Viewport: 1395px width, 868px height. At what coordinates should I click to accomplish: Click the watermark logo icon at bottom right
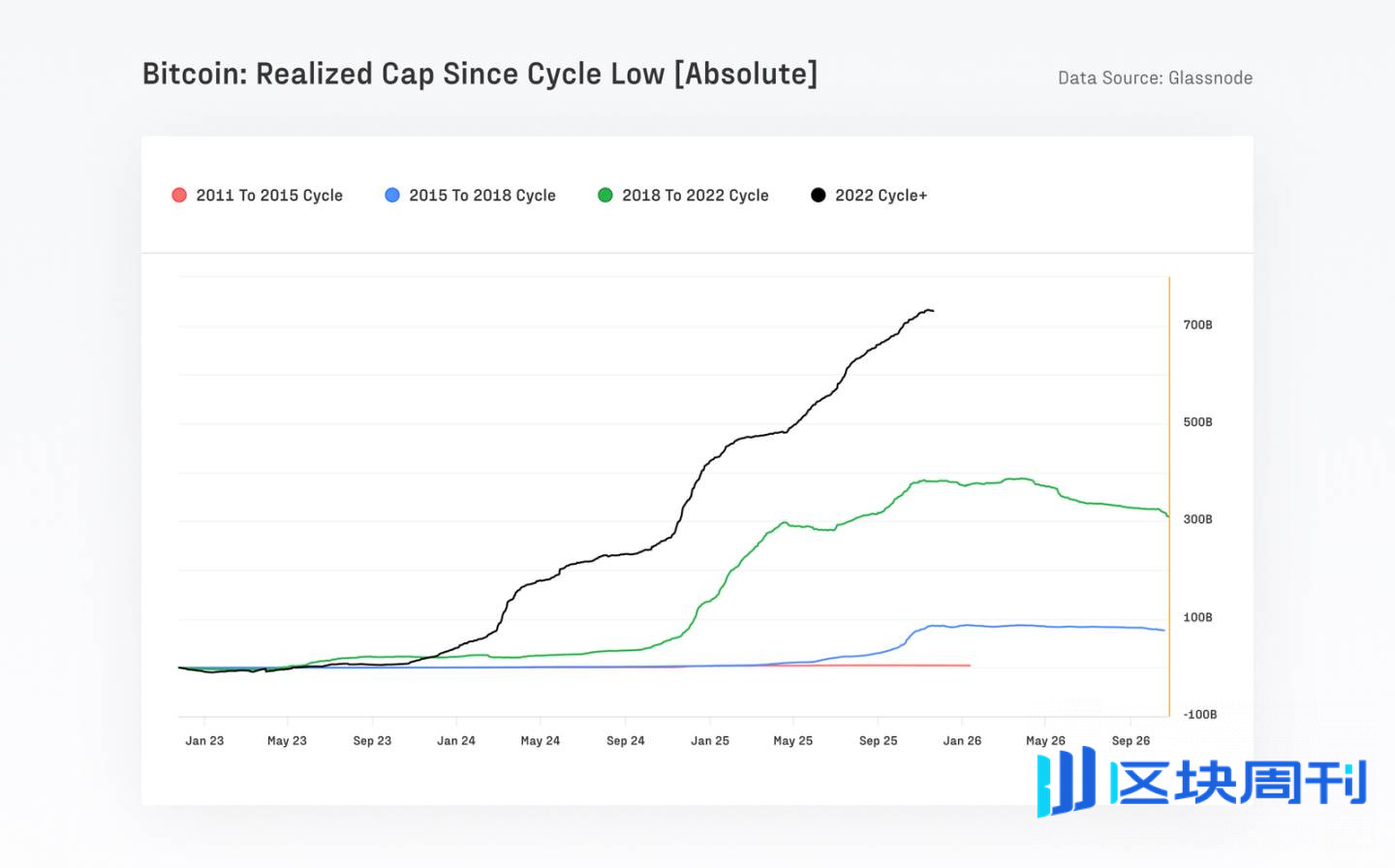pos(1066,781)
